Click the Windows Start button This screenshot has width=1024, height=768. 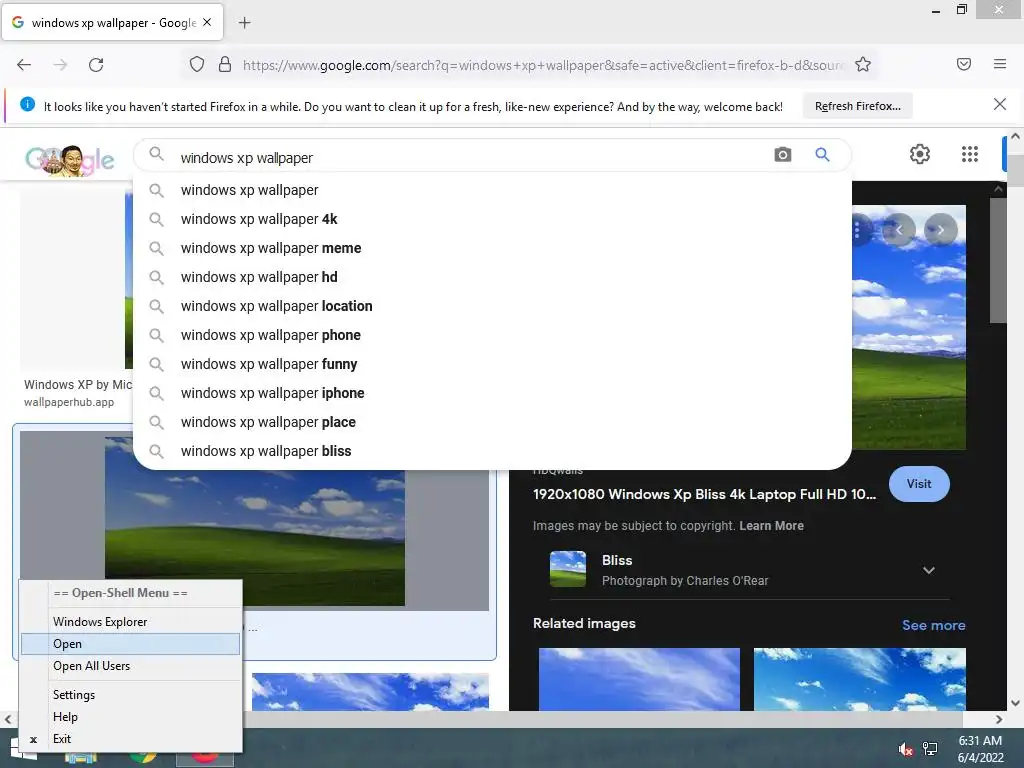point(22,750)
